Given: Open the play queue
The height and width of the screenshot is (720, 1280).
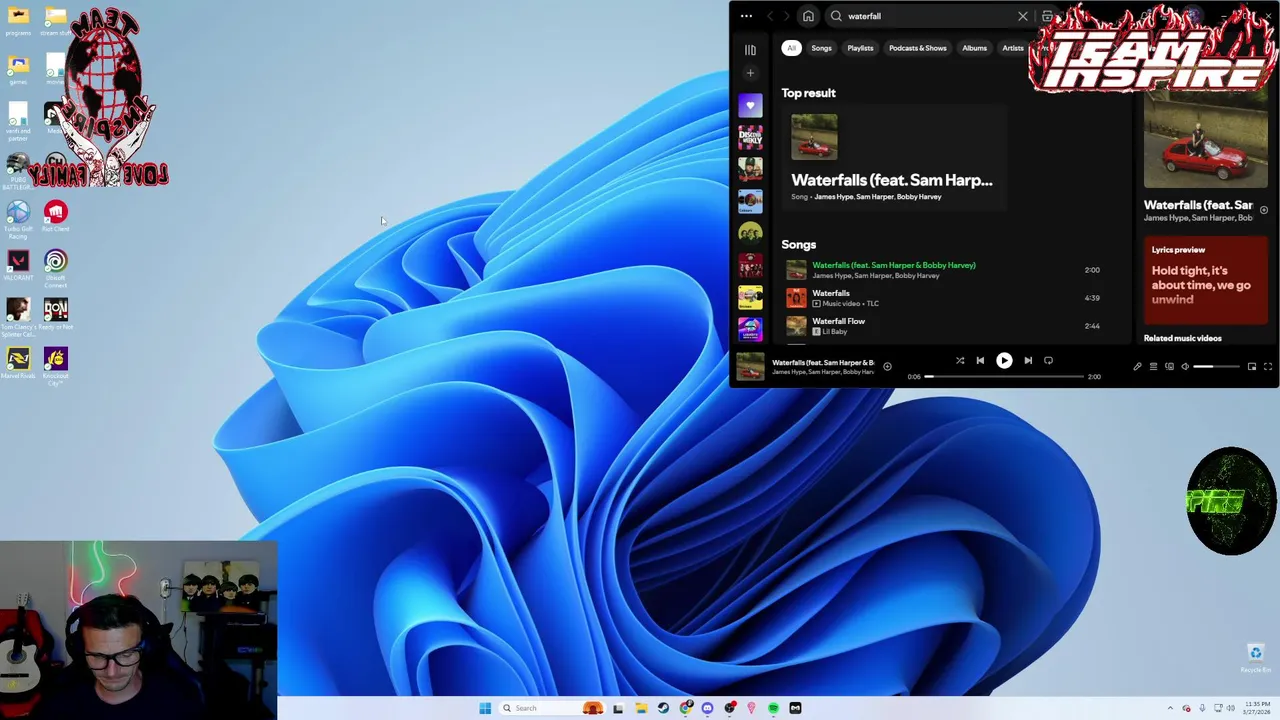Looking at the screenshot, I should (x=1153, y=367).
